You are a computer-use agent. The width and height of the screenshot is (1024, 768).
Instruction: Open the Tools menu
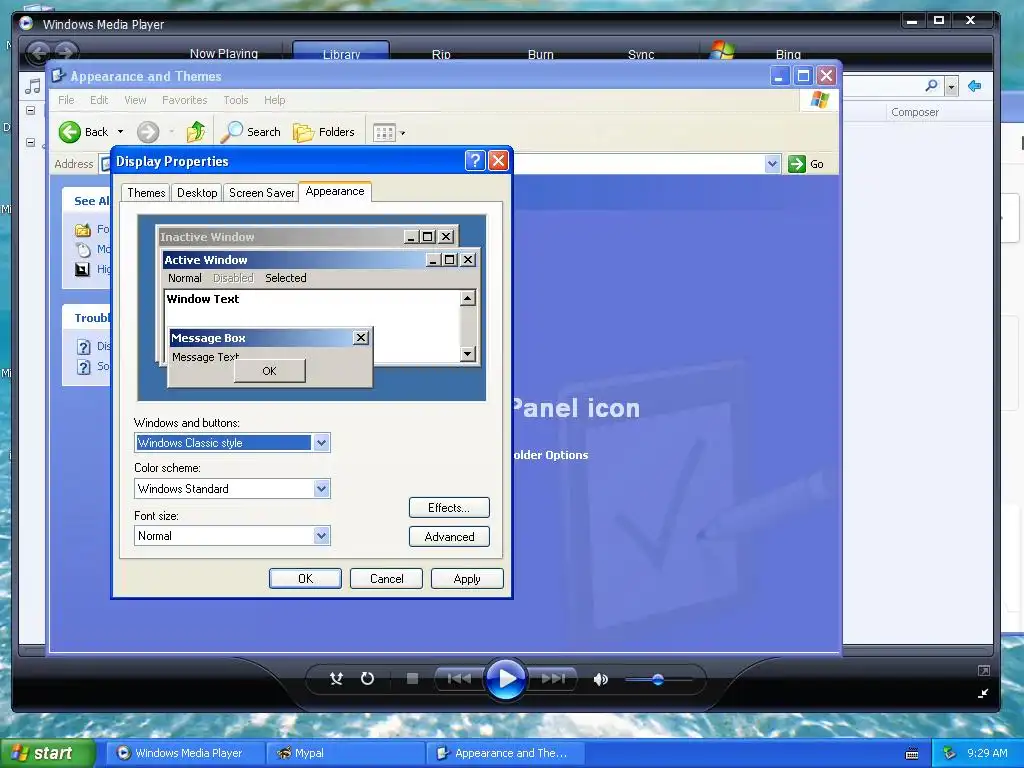click(236, 100)
